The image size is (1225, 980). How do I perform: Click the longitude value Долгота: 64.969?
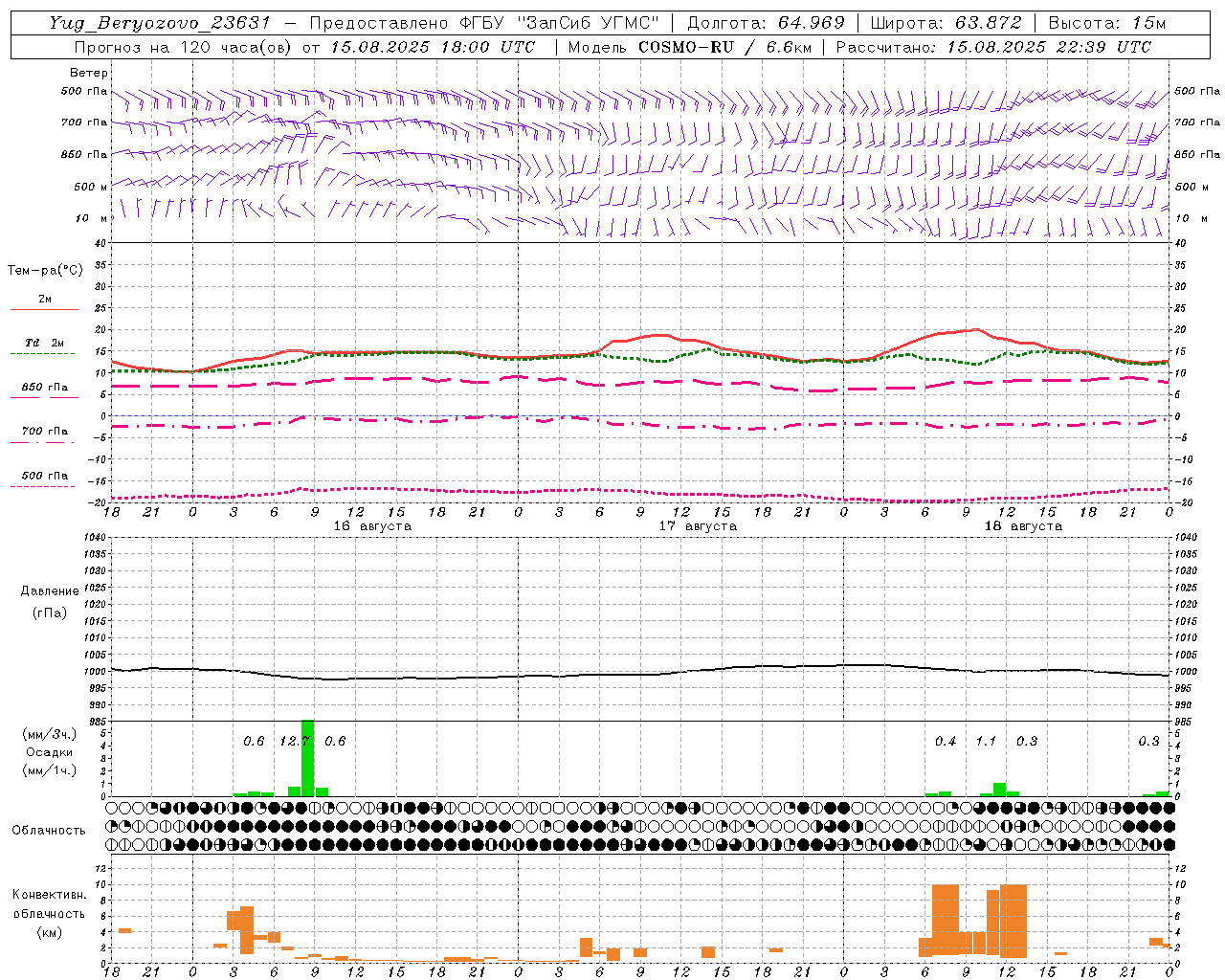coord(767,23)
